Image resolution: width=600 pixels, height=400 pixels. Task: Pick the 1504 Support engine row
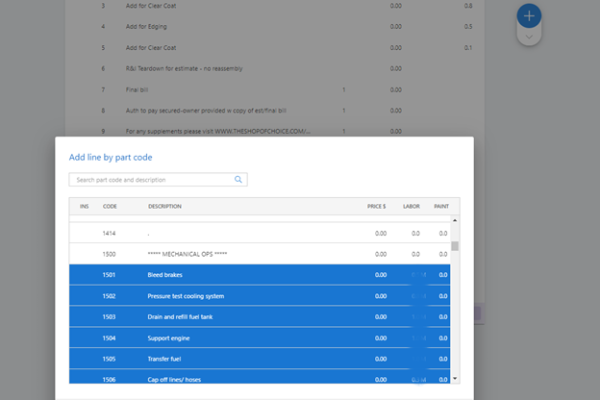(x=260, y=338)
